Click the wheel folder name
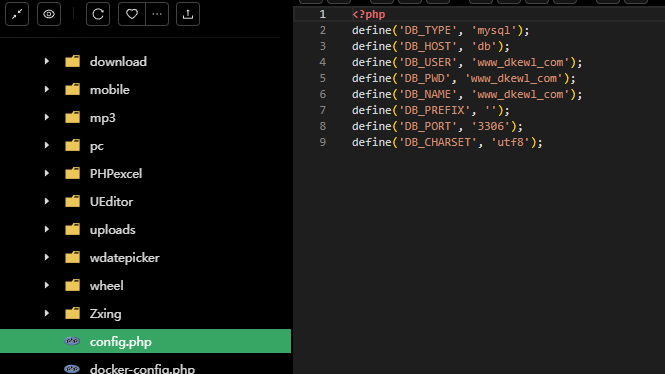 pos(106,285)
